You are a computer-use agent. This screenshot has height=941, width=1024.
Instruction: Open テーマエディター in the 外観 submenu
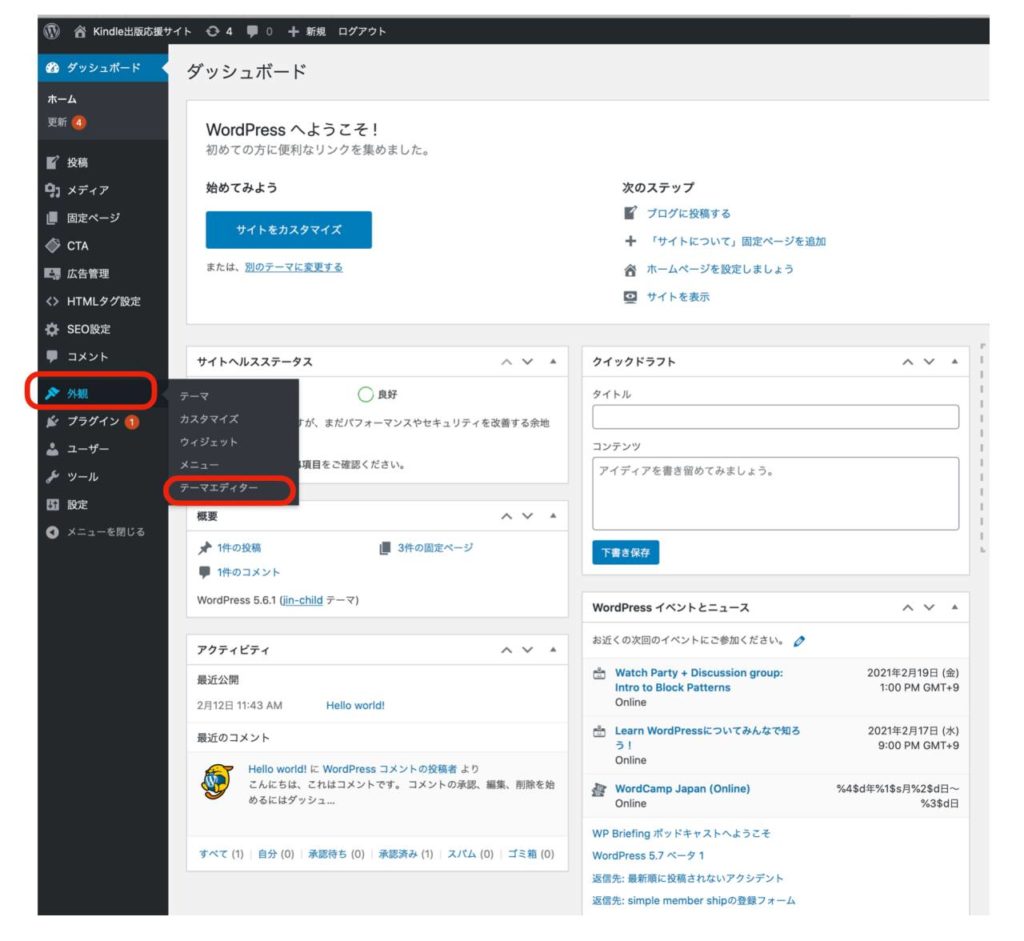(219, 488)
